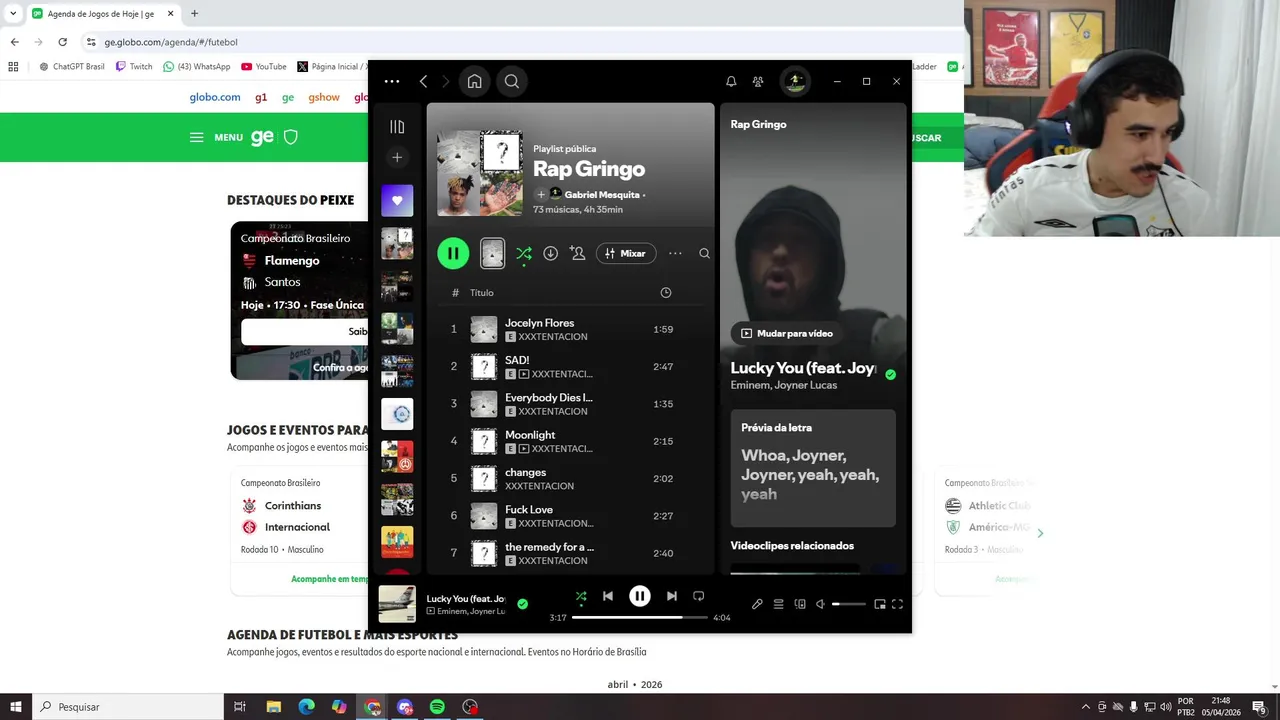Open the playback queue icon
This screenshot has width=1280, height=720.
point(778,604)
